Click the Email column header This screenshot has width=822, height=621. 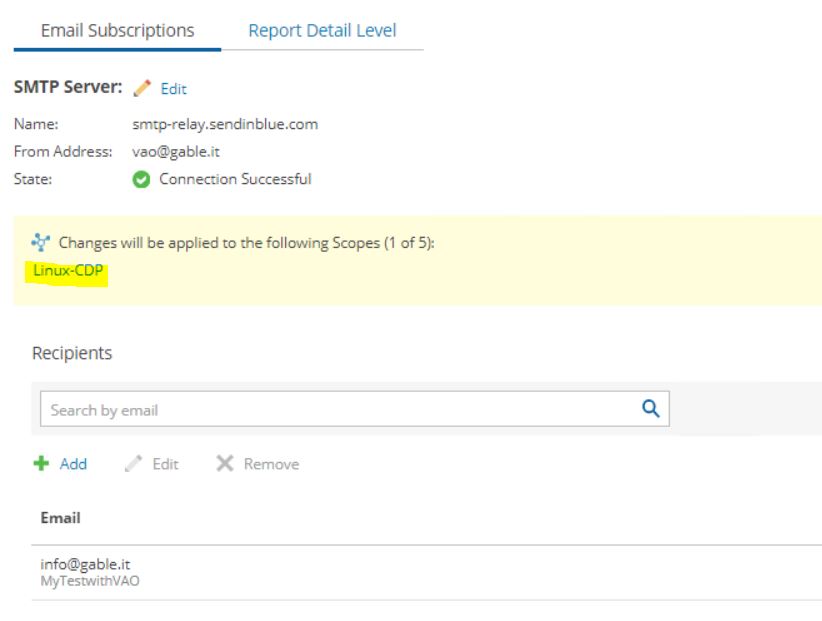click(x=60, y=518)
